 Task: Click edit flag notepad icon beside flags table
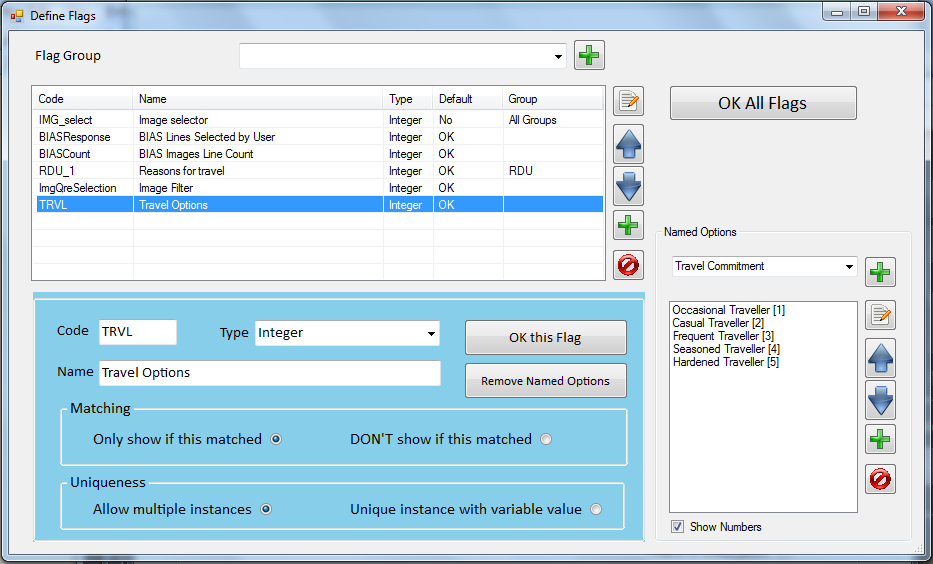click(x=628, y=101)
